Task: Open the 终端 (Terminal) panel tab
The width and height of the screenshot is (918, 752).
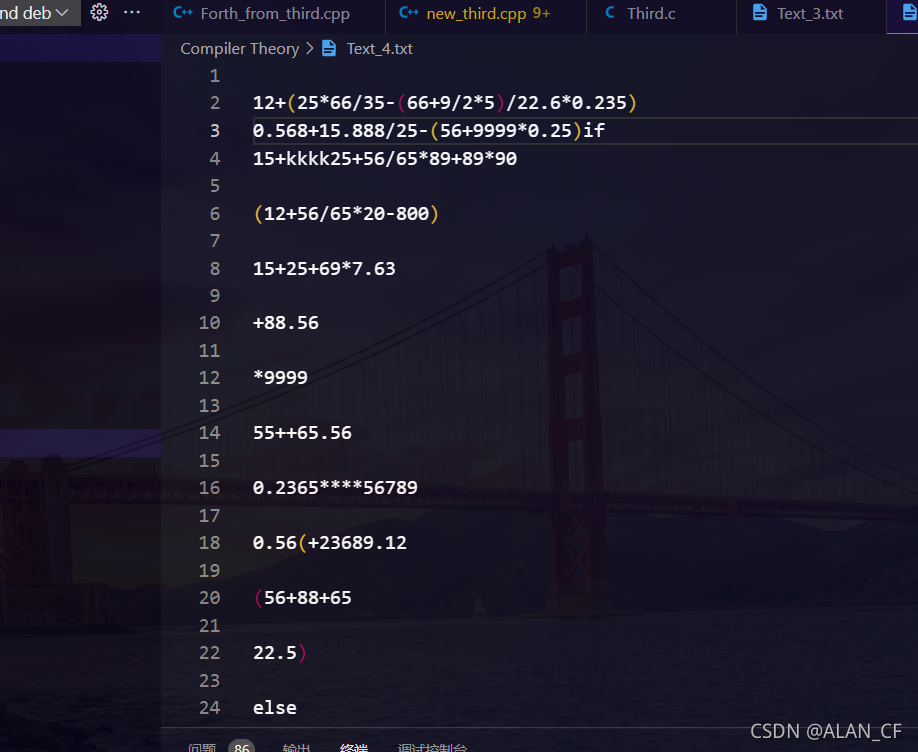Action: 354,747
